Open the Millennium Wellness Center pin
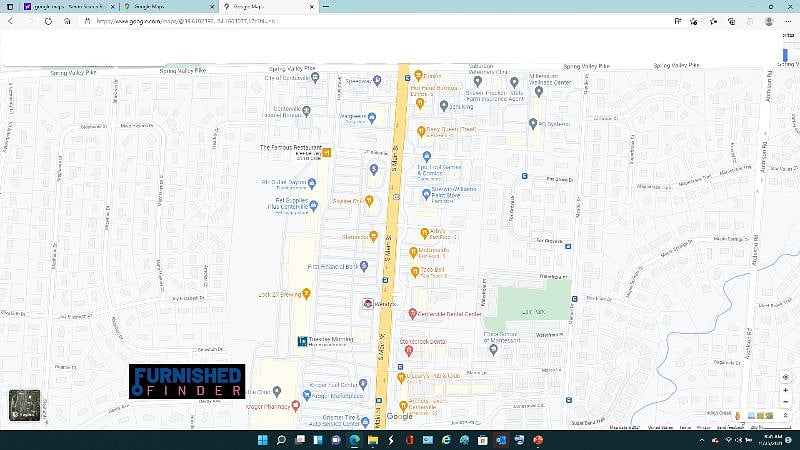The width and height of the screenshot is (800, 450). tap(539, 91)
